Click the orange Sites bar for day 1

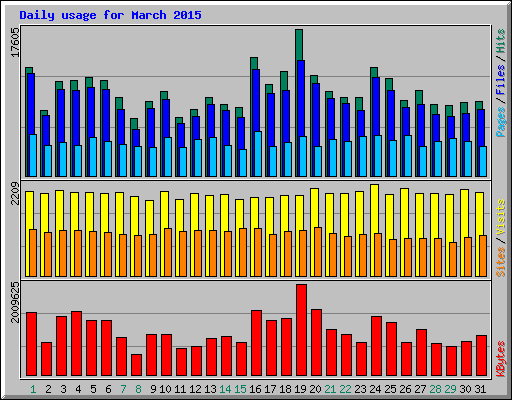click(x=33, y=253)
